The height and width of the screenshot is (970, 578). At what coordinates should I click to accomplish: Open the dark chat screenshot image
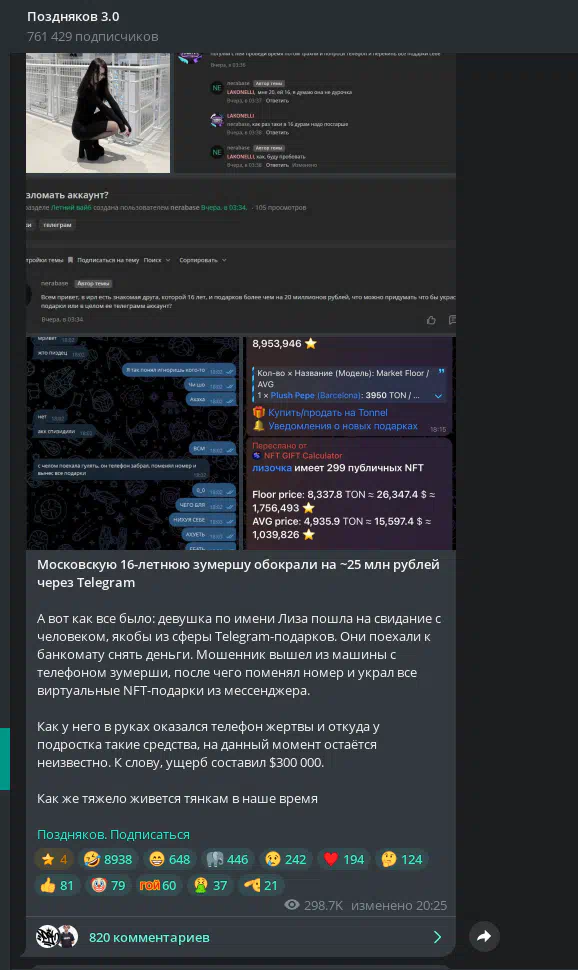pyautogui.click(x=132, y=443)
